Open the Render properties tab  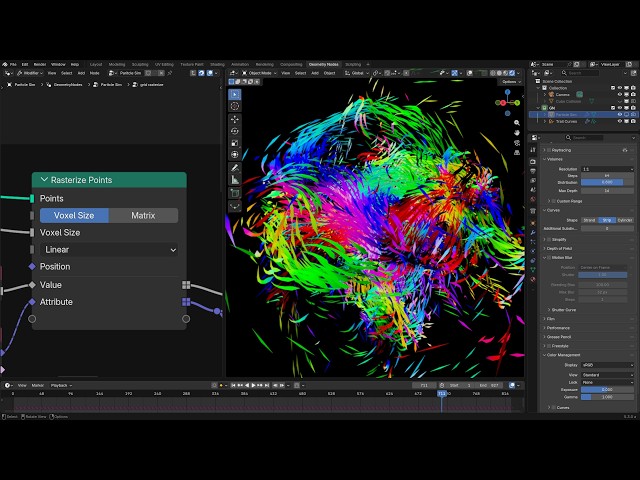[x=533, y=162]
